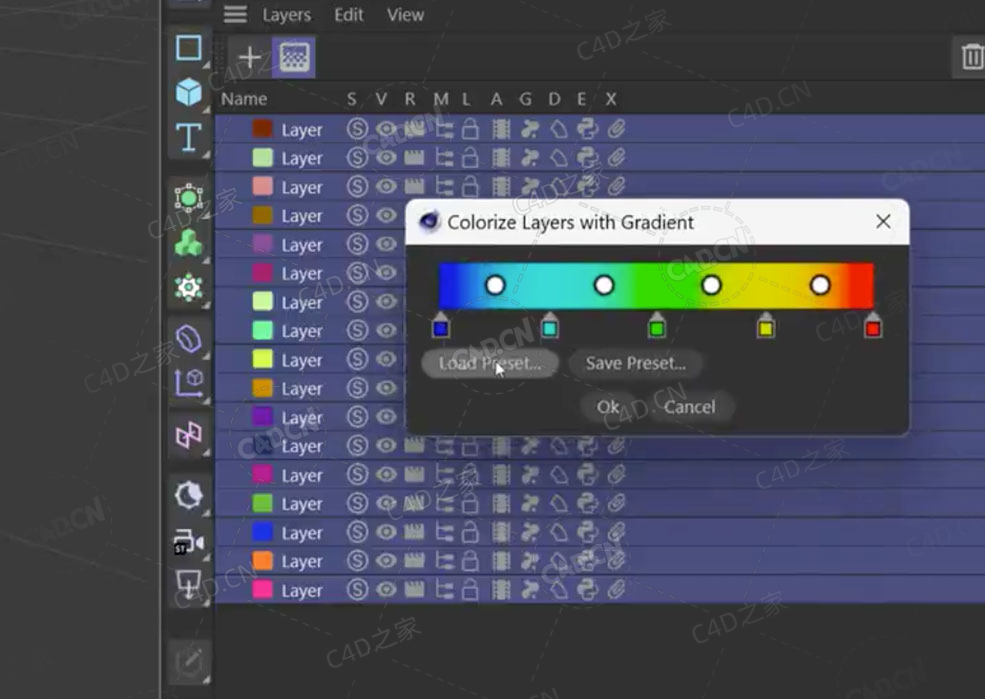Viewport: 985px width, 699px height.
Task: Toggle visibility eye on the first Layer
Action: (386, 128)
